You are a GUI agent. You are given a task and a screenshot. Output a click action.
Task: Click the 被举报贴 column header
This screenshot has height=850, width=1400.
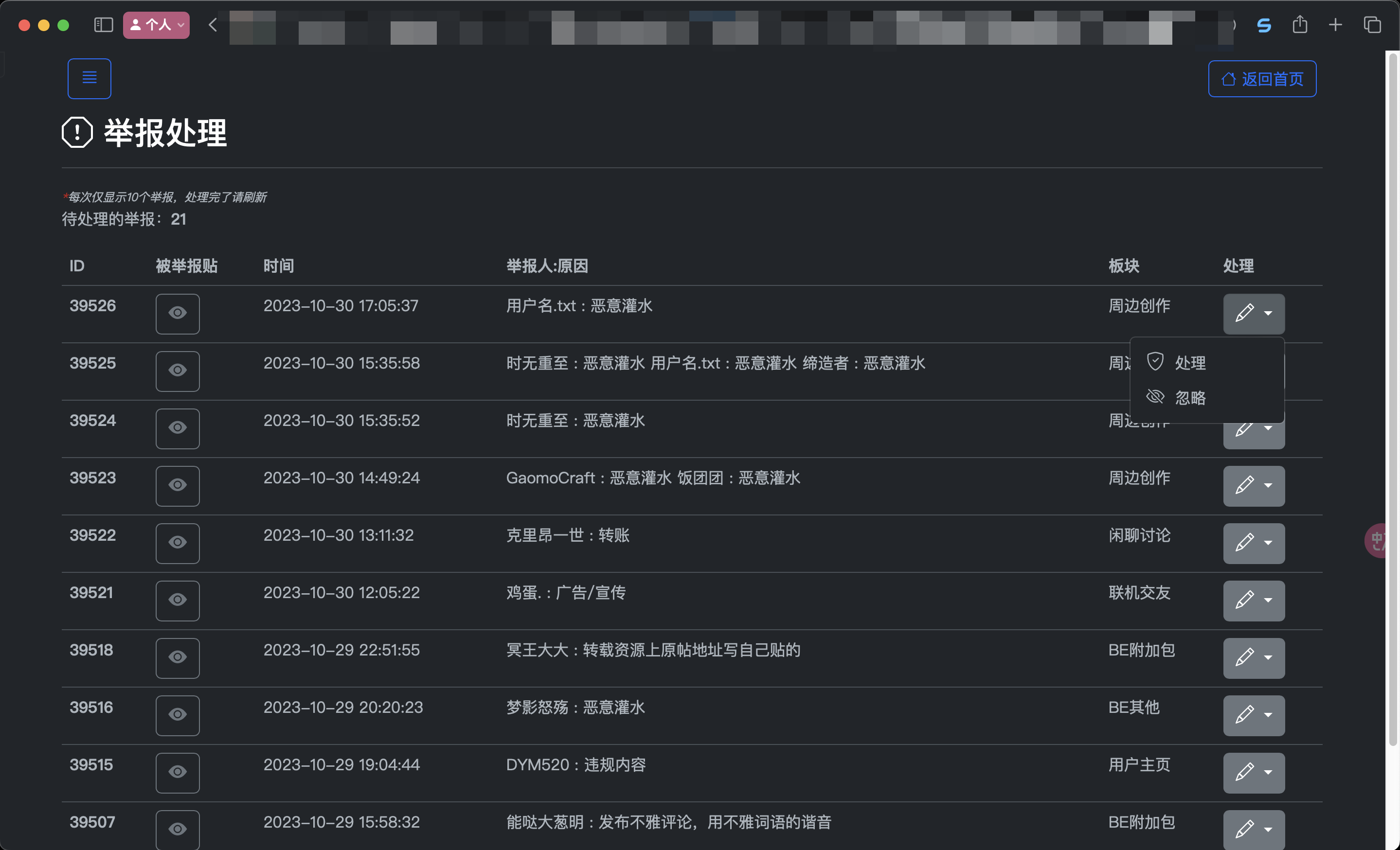pyautogui.click(x=186, y=266)
